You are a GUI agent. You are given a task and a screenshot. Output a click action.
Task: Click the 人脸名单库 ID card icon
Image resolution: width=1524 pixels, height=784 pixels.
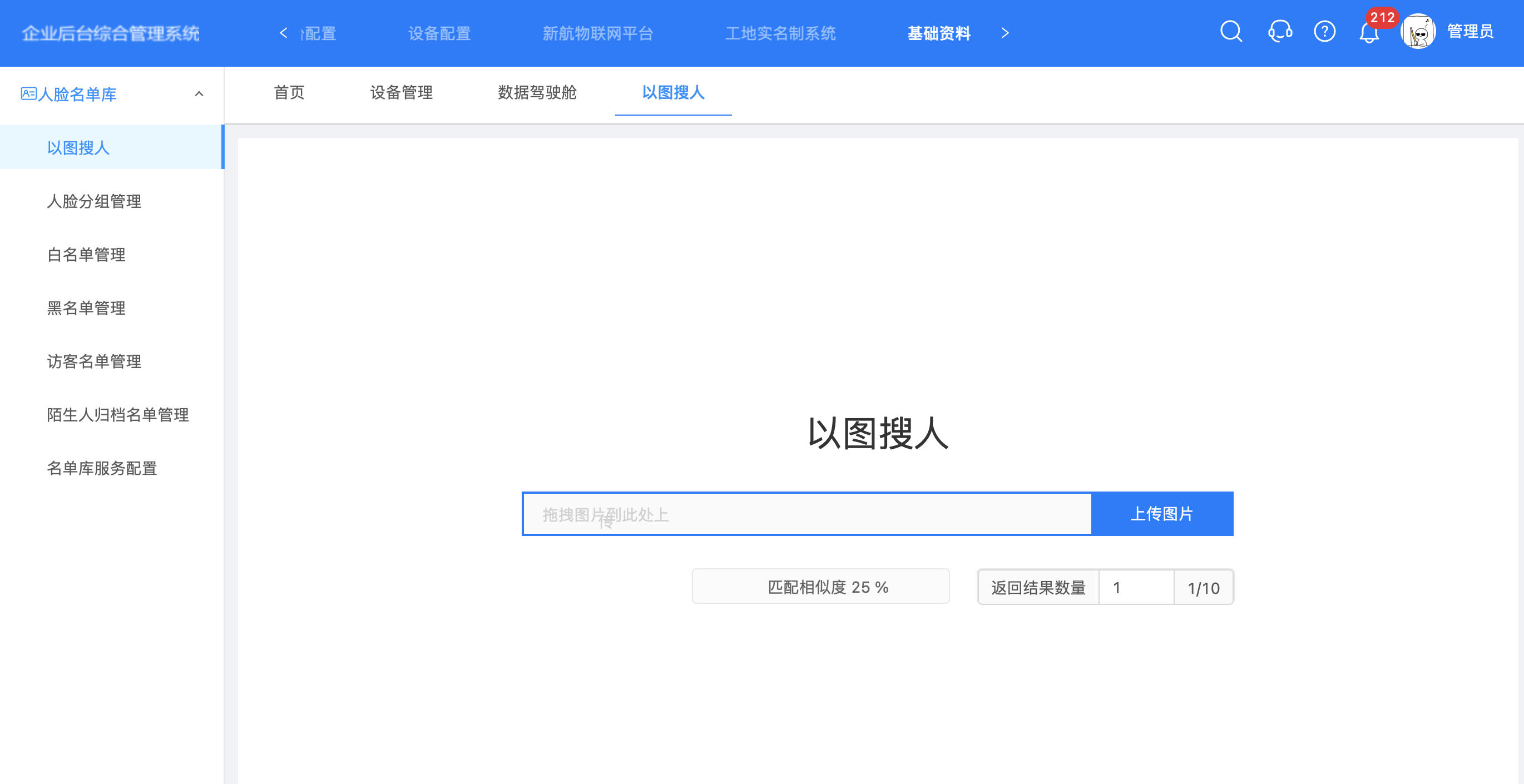tap(28, 93)
